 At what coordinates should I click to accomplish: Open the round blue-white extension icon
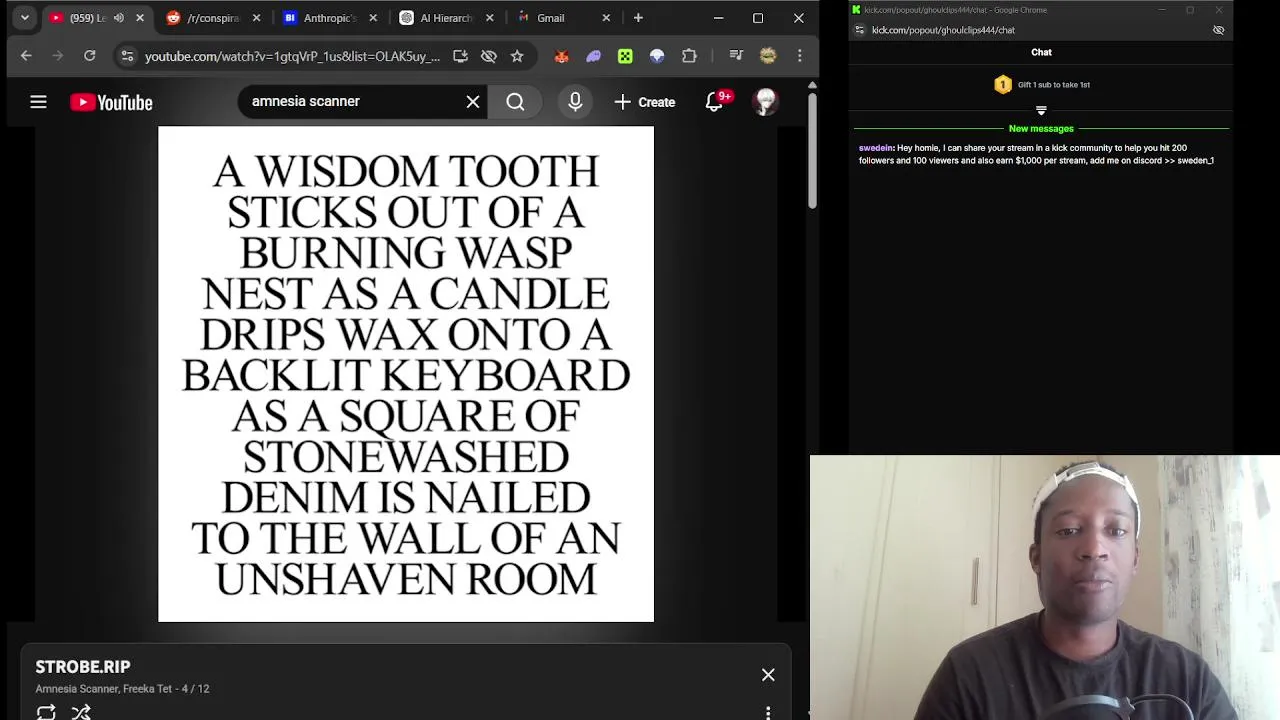pyautogui.click(x=657, y=56)
